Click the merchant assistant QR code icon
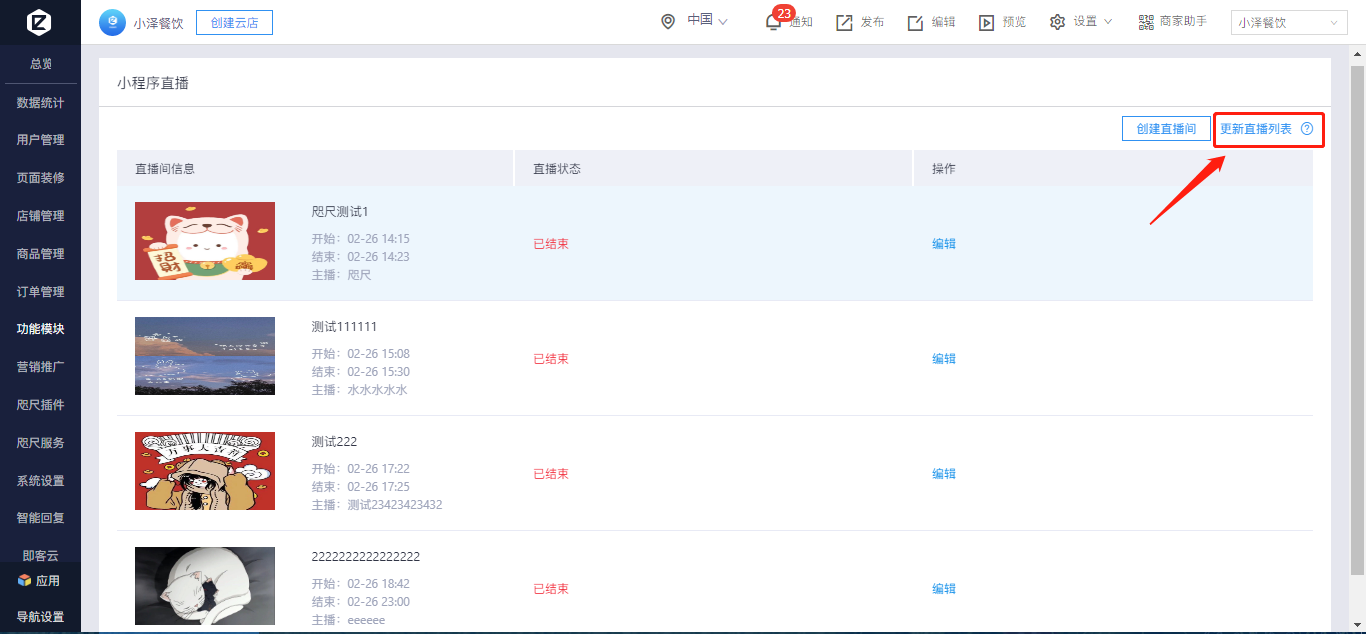The height and width of the screenshot is (634, 1366). [1146, 22]
